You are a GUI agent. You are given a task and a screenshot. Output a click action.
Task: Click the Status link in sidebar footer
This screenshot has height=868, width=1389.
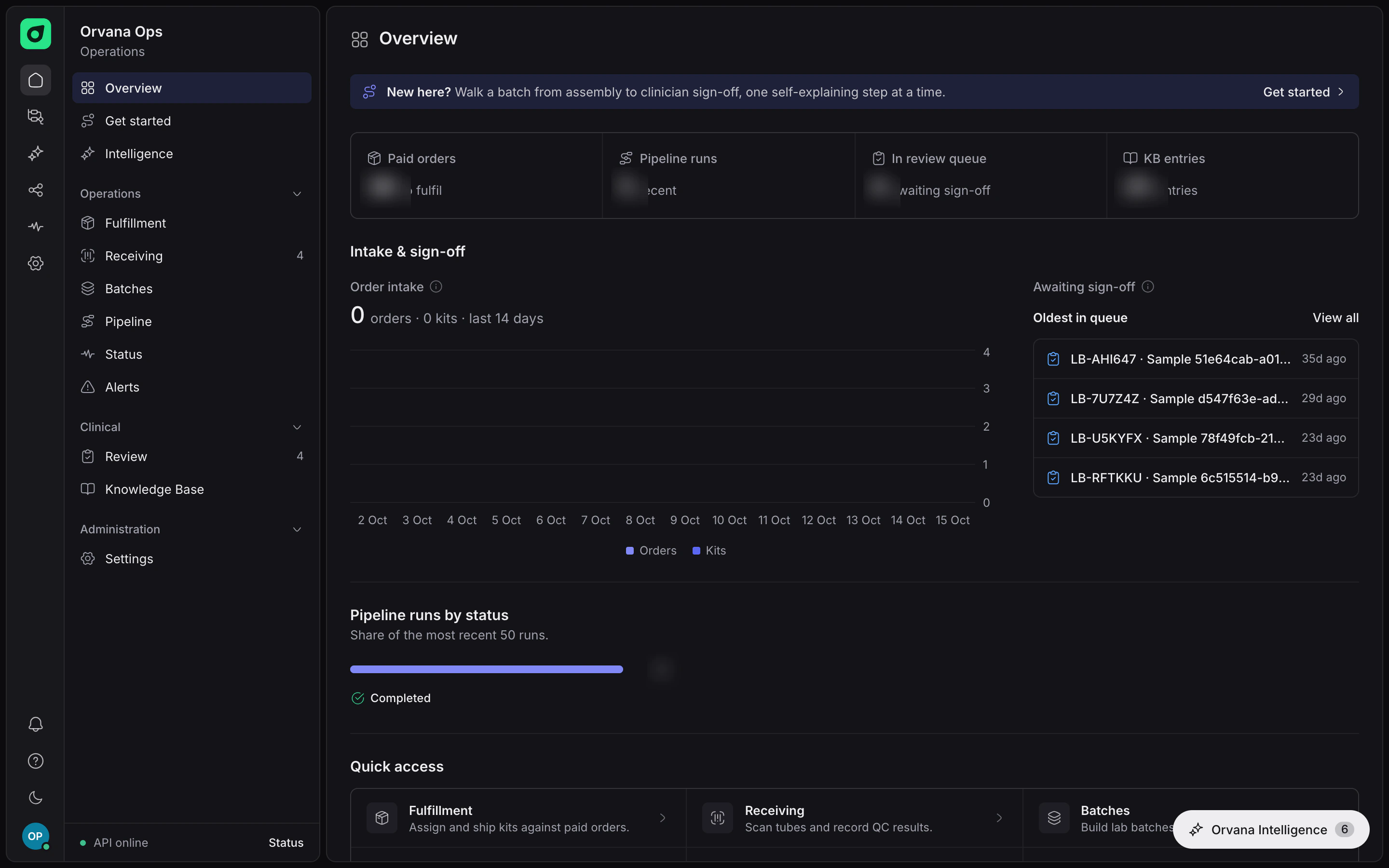[x=286, y=843]
